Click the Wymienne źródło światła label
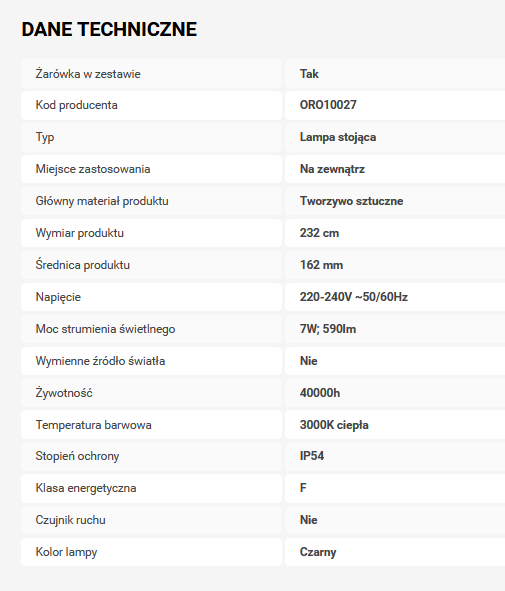The image size is (505, 591). coord(100,361)
